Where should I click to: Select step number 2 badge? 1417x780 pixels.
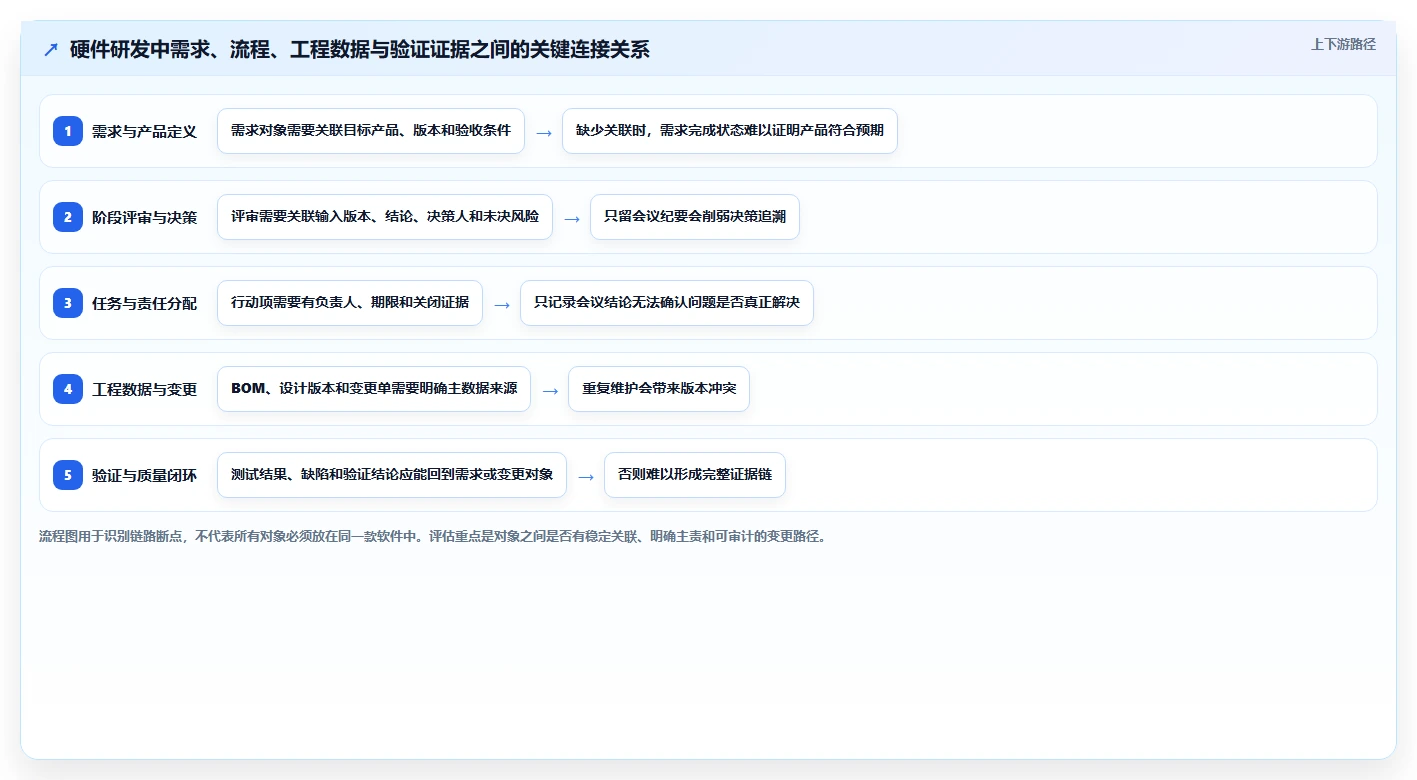(x=68, y=217)
